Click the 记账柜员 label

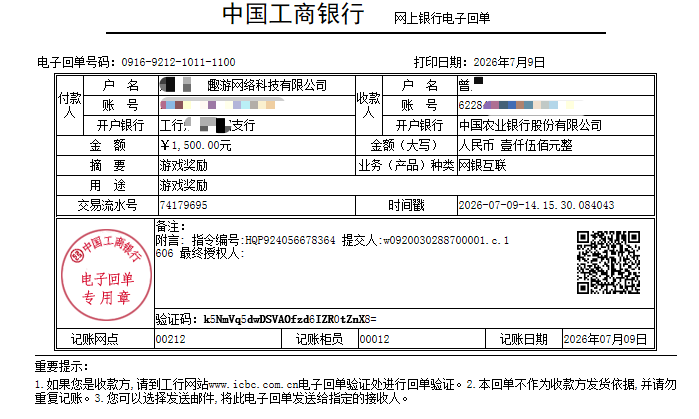click(x=320, y=340)
